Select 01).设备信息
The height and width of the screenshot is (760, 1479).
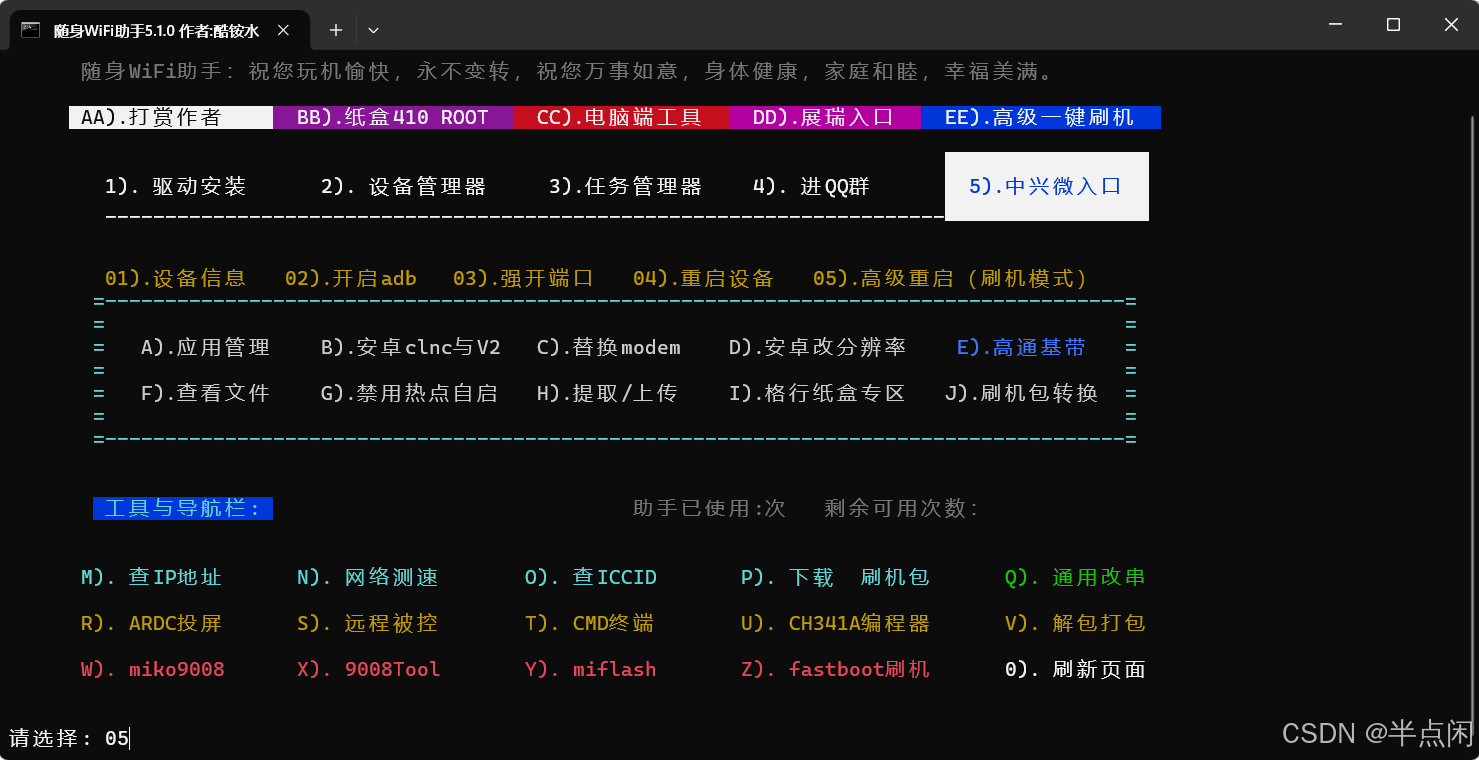(x=176, y=278)
